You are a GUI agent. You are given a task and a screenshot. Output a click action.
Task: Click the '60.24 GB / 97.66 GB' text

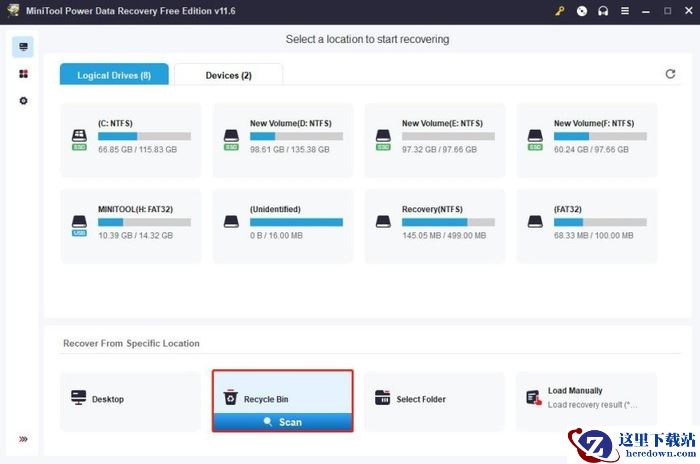pos(591,150)
